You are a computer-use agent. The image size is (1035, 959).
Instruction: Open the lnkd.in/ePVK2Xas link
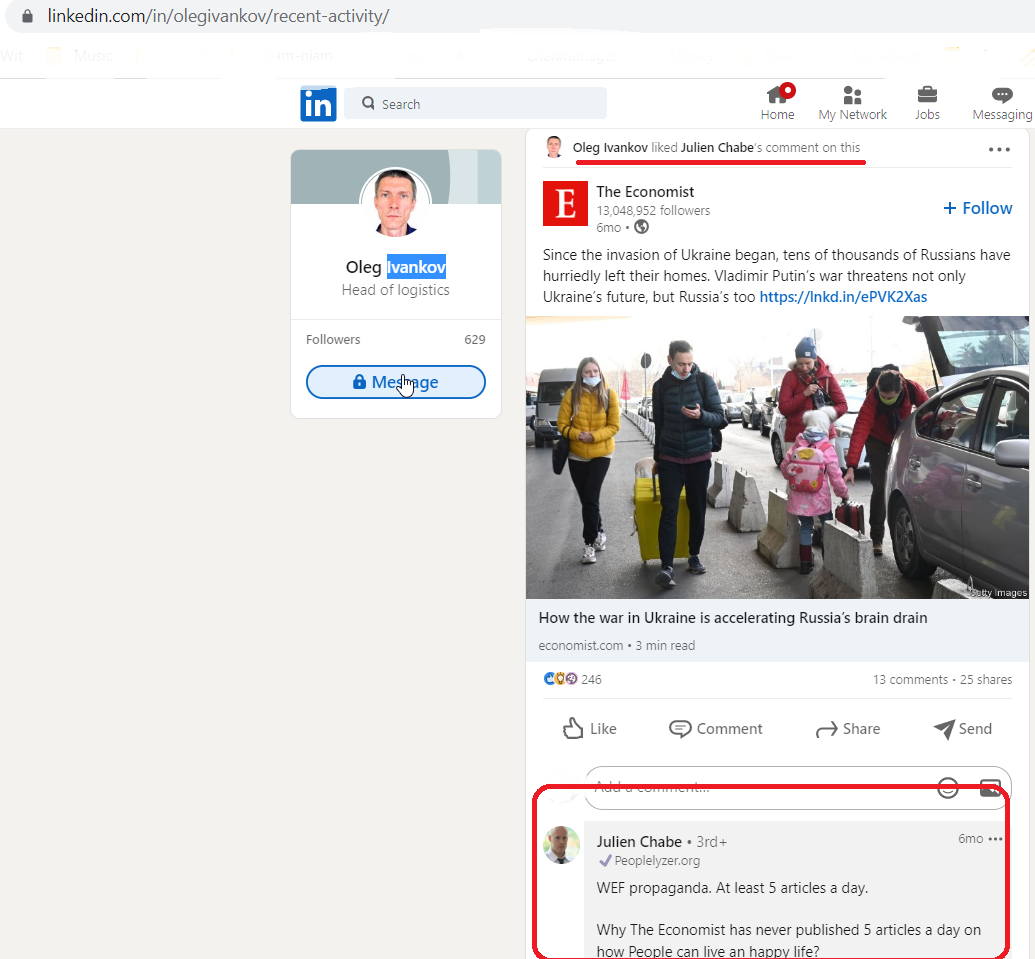[x=843, y=297]
